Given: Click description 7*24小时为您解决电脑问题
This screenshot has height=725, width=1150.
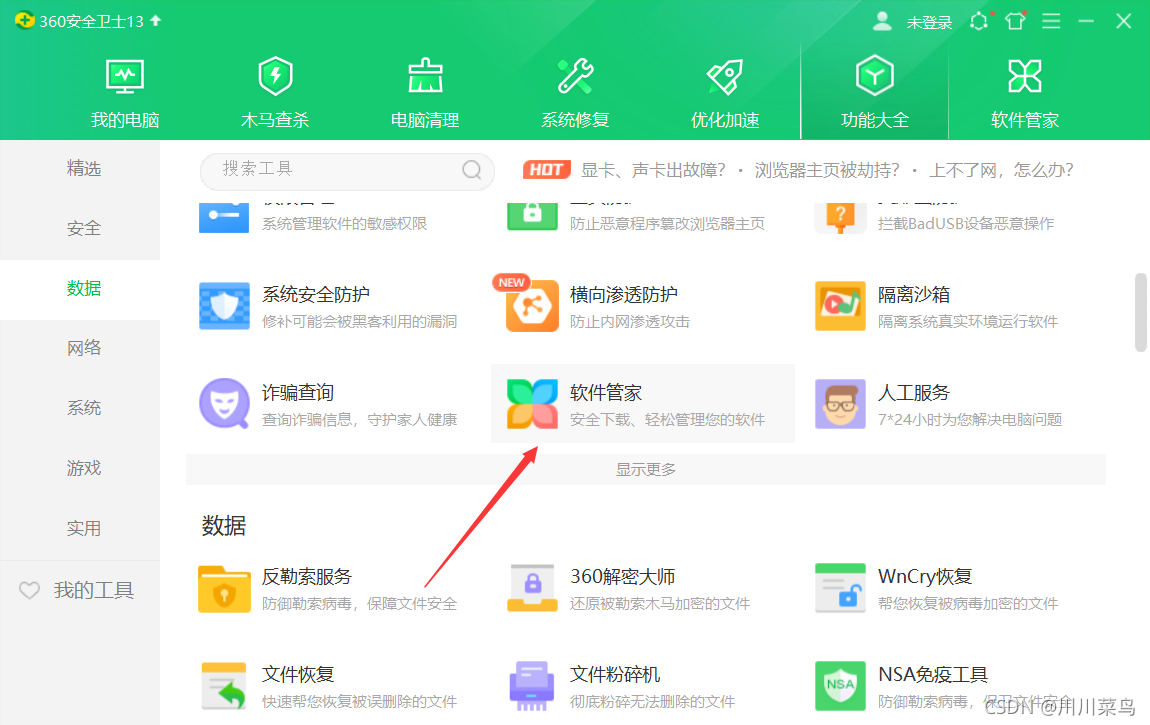Looking at the screenshot, I should [x=970, y=420].
